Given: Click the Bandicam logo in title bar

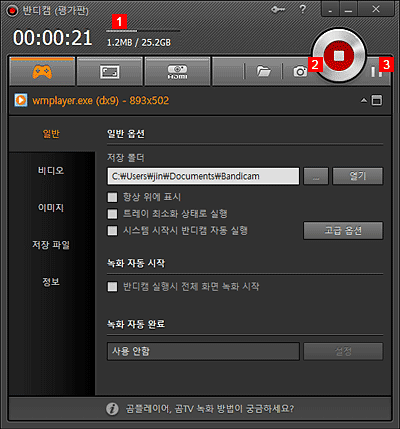Looking at the screenshot, I should tap(12, 10).
